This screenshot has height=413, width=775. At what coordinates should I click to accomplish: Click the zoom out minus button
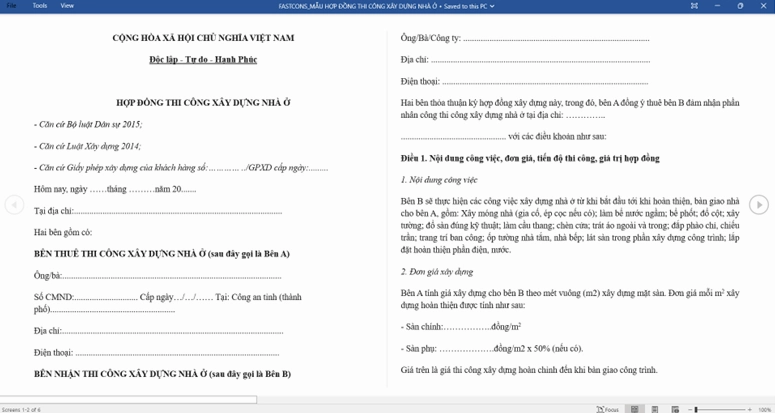(x=690, y=410)
